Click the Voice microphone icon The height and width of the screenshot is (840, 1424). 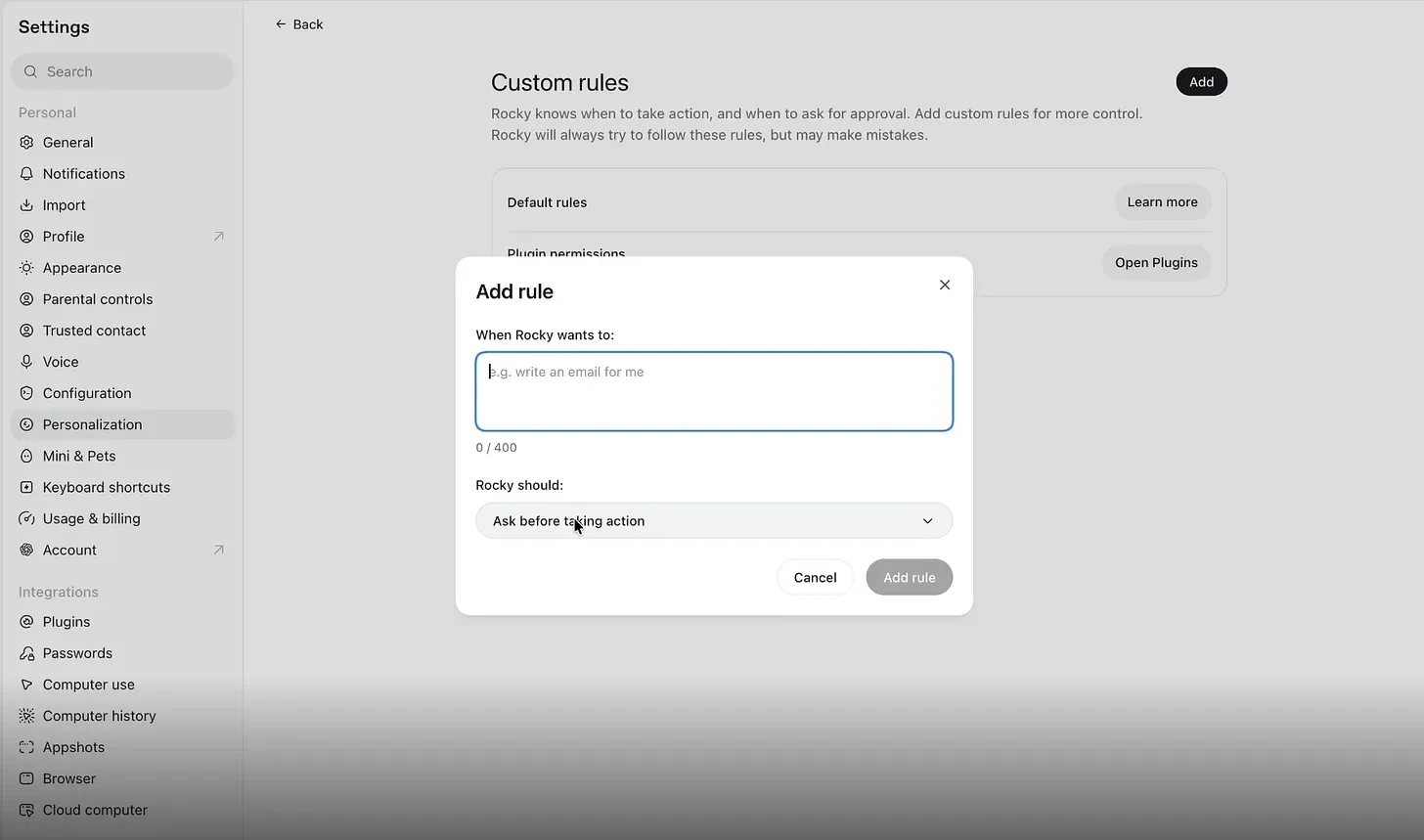(x=26, y=362)
